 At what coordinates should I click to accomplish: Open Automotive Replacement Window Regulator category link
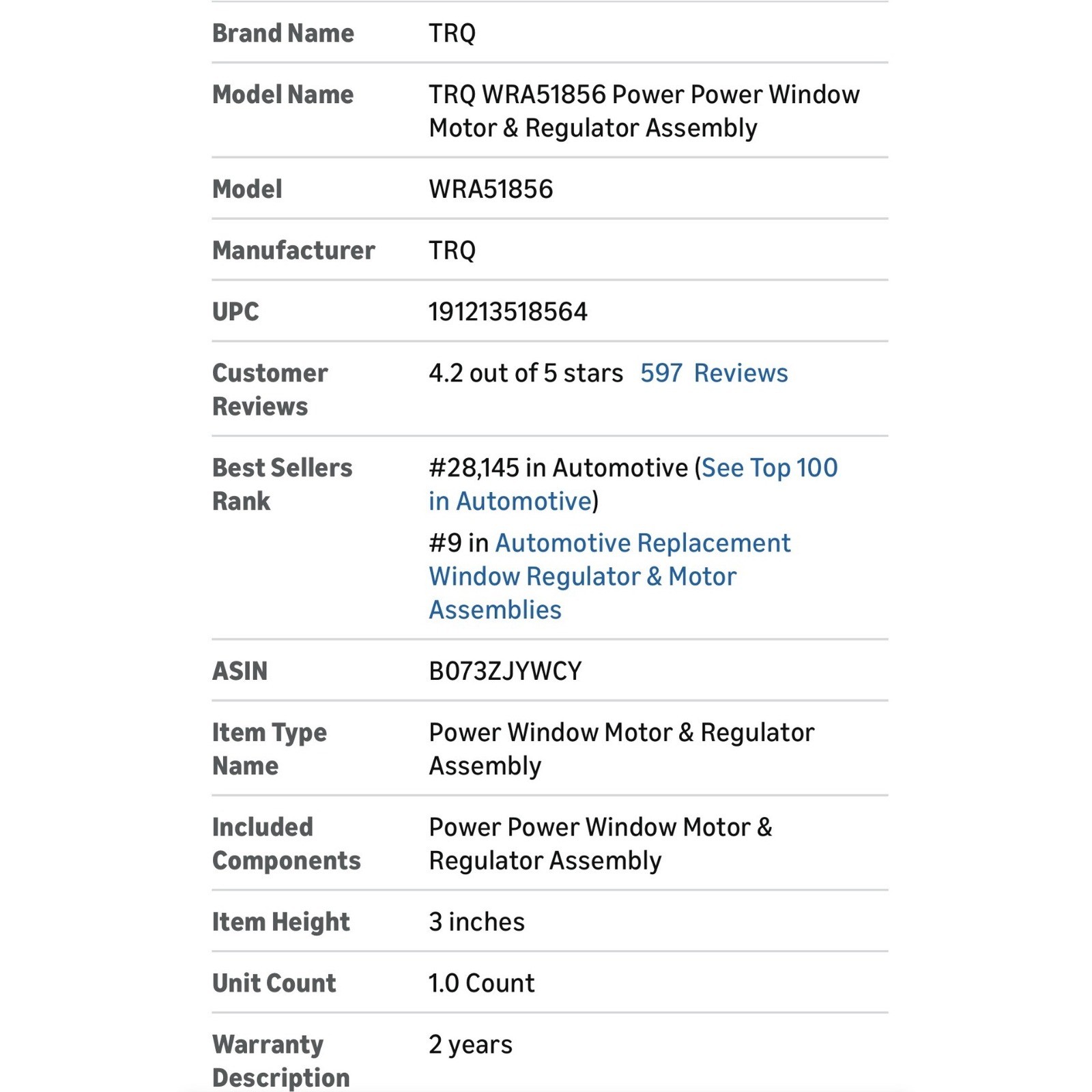(609, 577)
